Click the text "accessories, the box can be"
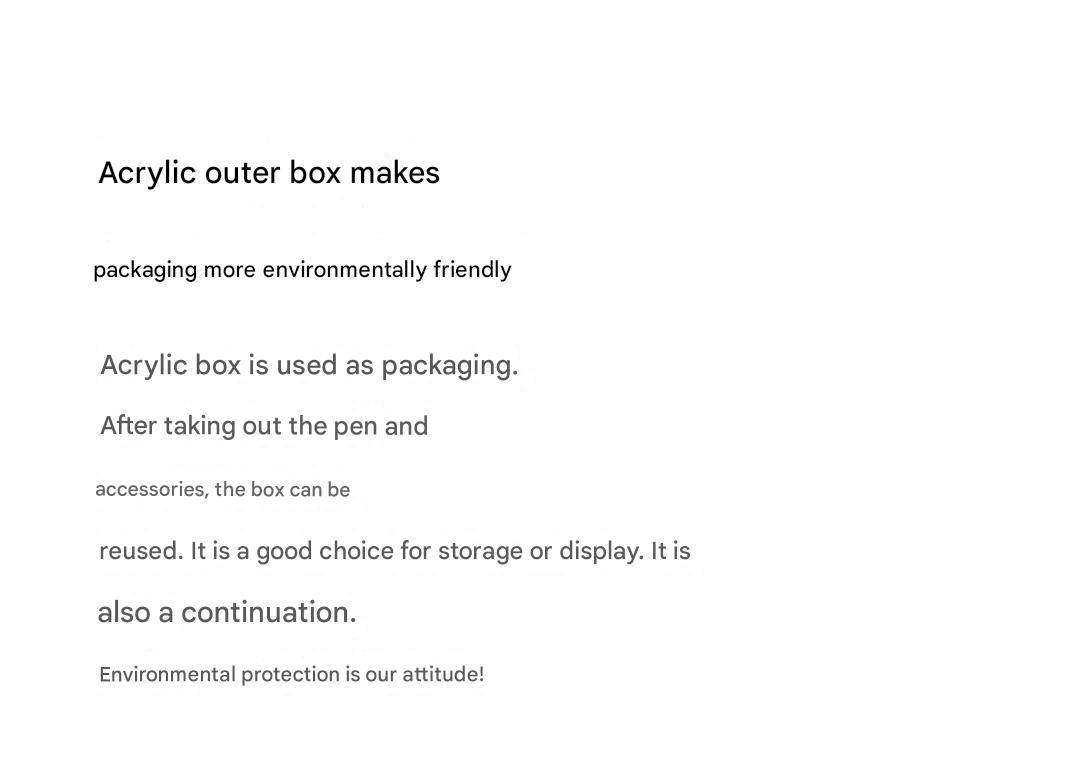 click(222, 490)
